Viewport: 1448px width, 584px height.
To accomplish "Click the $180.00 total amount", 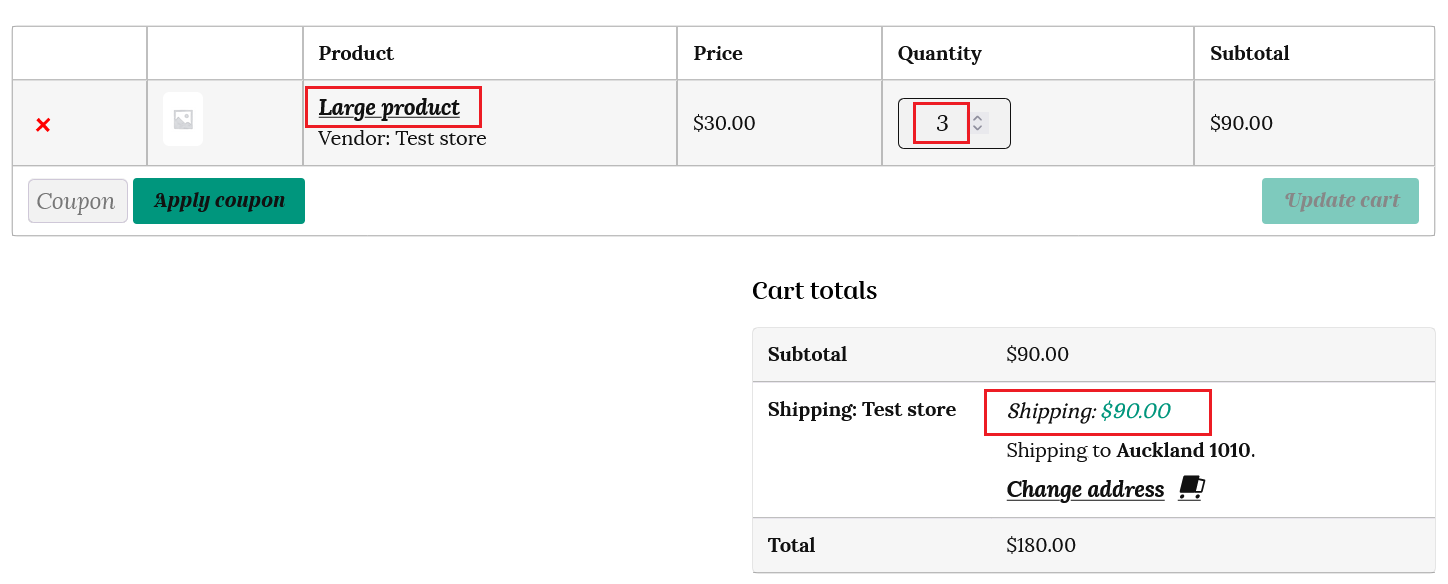I will tap(1041, 545).
